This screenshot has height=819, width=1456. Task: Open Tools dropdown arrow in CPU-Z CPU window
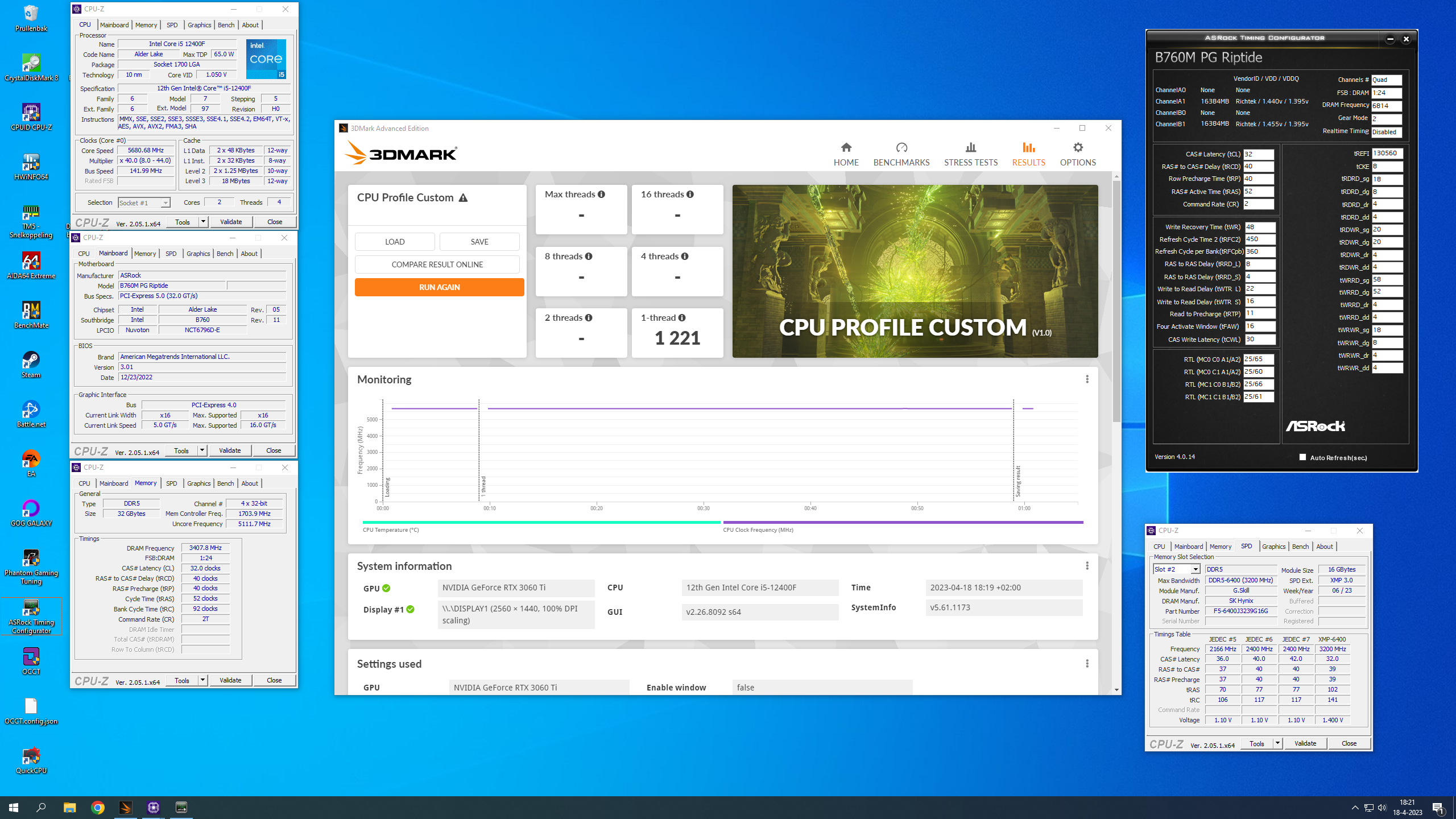point(203,221)
